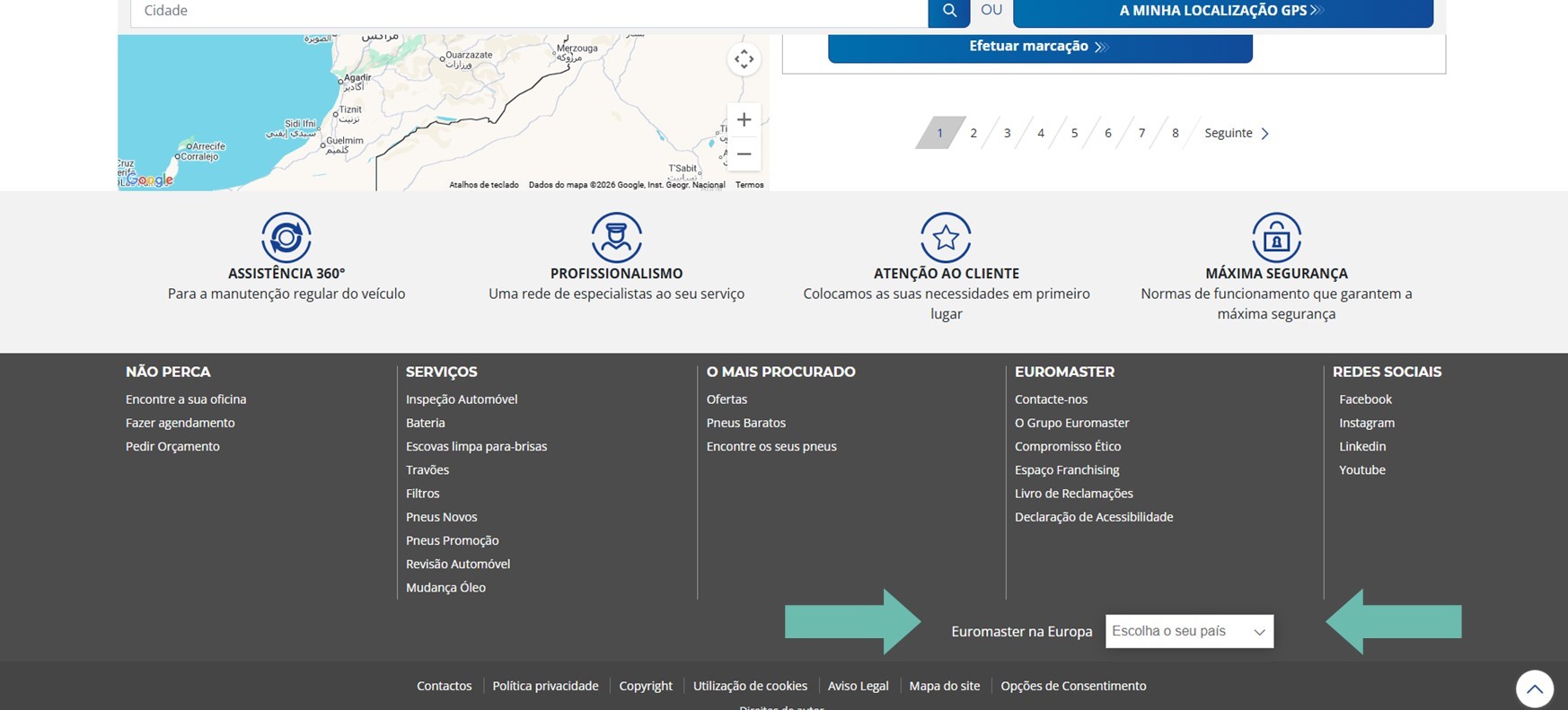The width and height of the screenshot is (1568, 710).
Task: Click the Atenção ao Cliente star icon
Action: pyautogui.click(x=947, y=237)
